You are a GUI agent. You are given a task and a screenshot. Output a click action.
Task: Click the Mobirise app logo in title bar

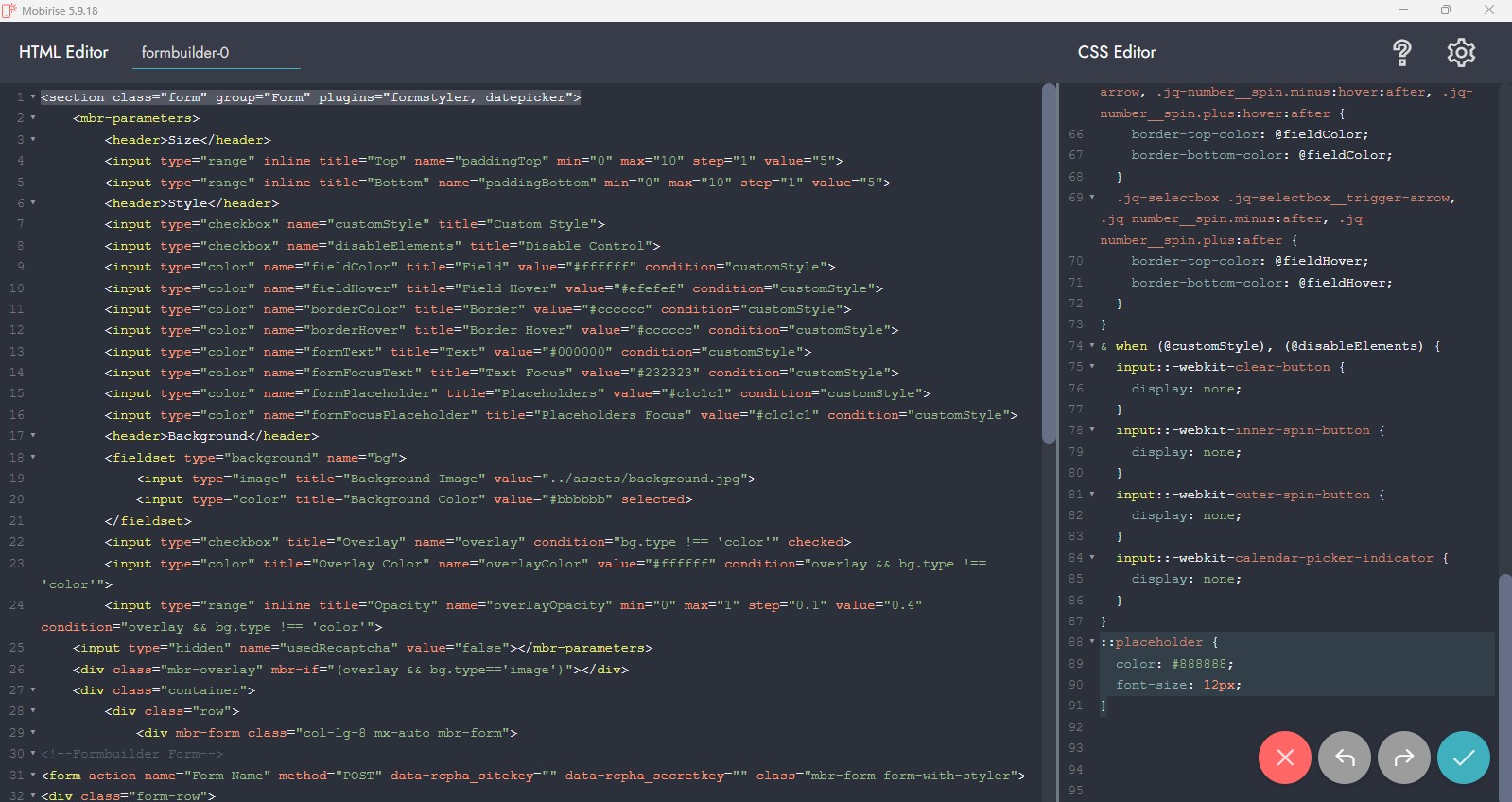(9, 10)
